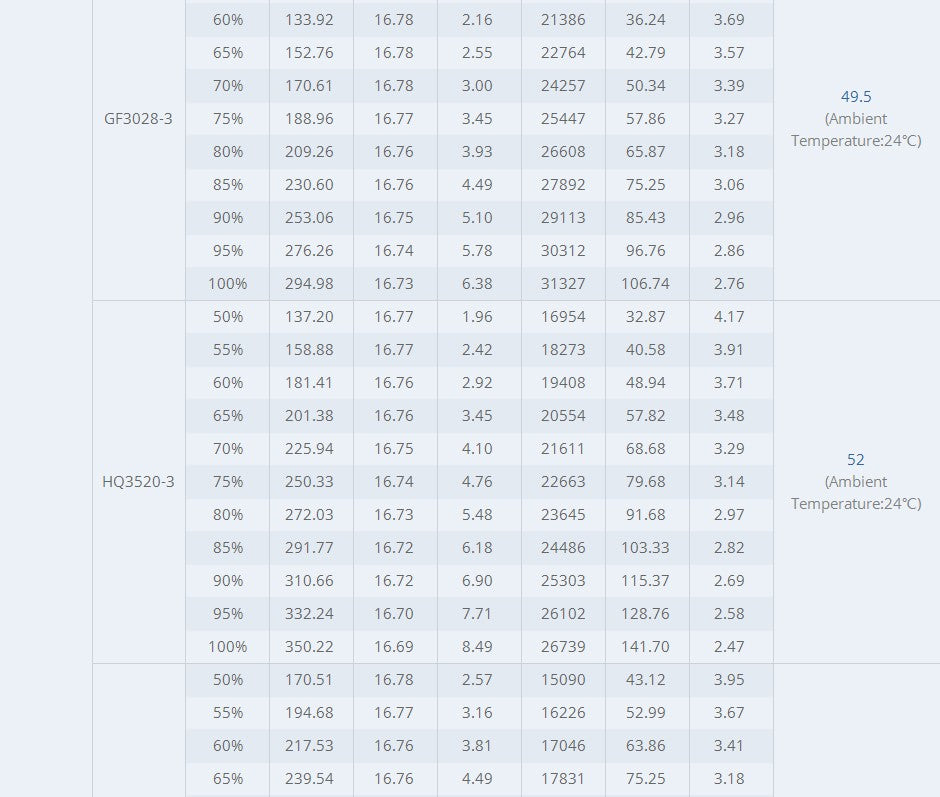The image size is (940, 797).
Task: Click the 24486 cell
Action: pos(563,548)
